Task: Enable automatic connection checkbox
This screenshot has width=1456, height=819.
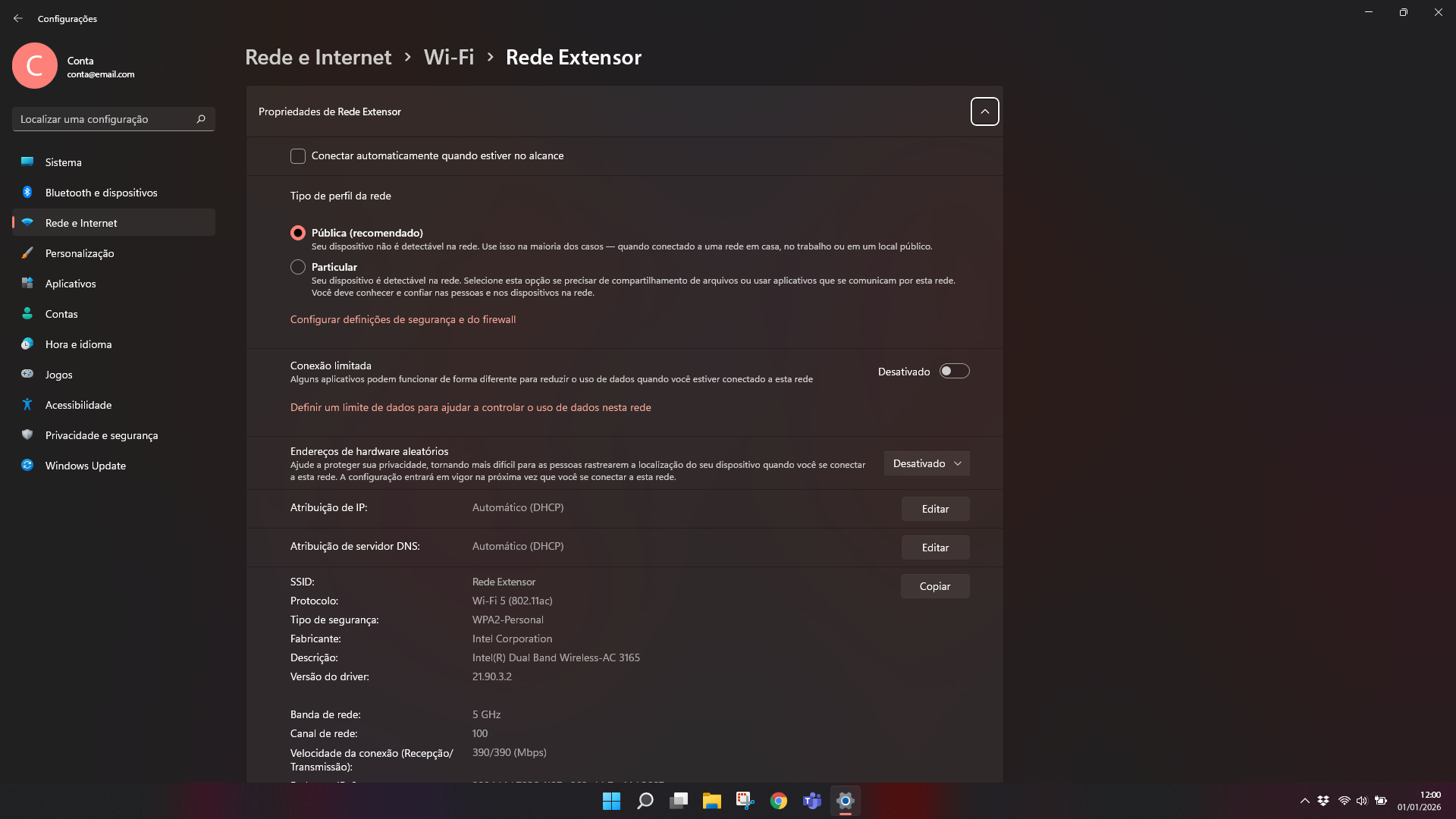Action: click(298, 156)
